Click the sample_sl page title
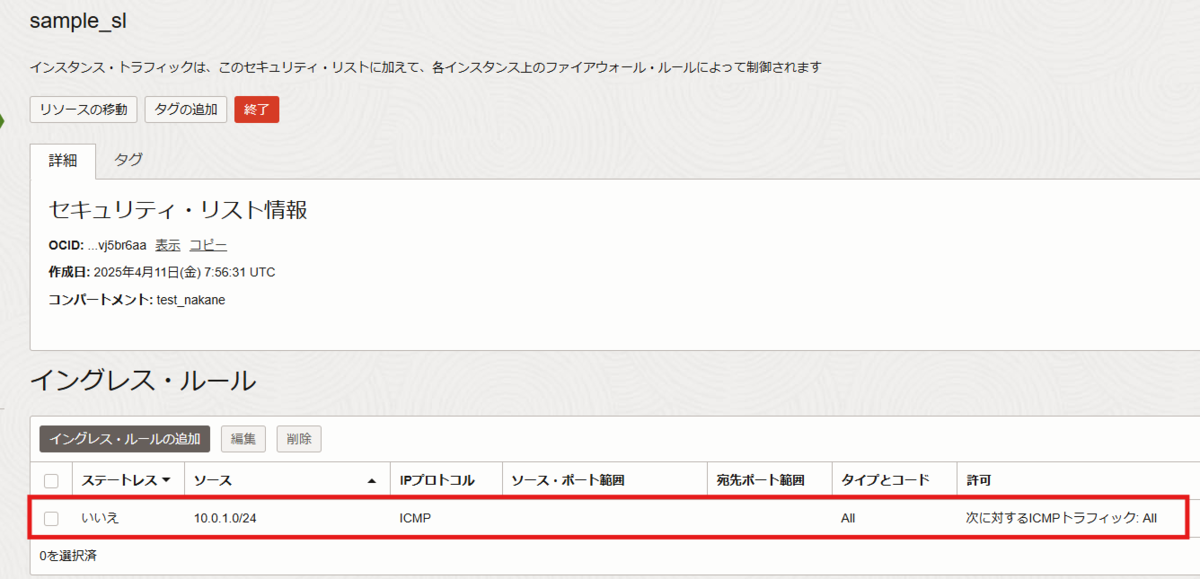This screenshot has height=579, width=1200. 78,21
